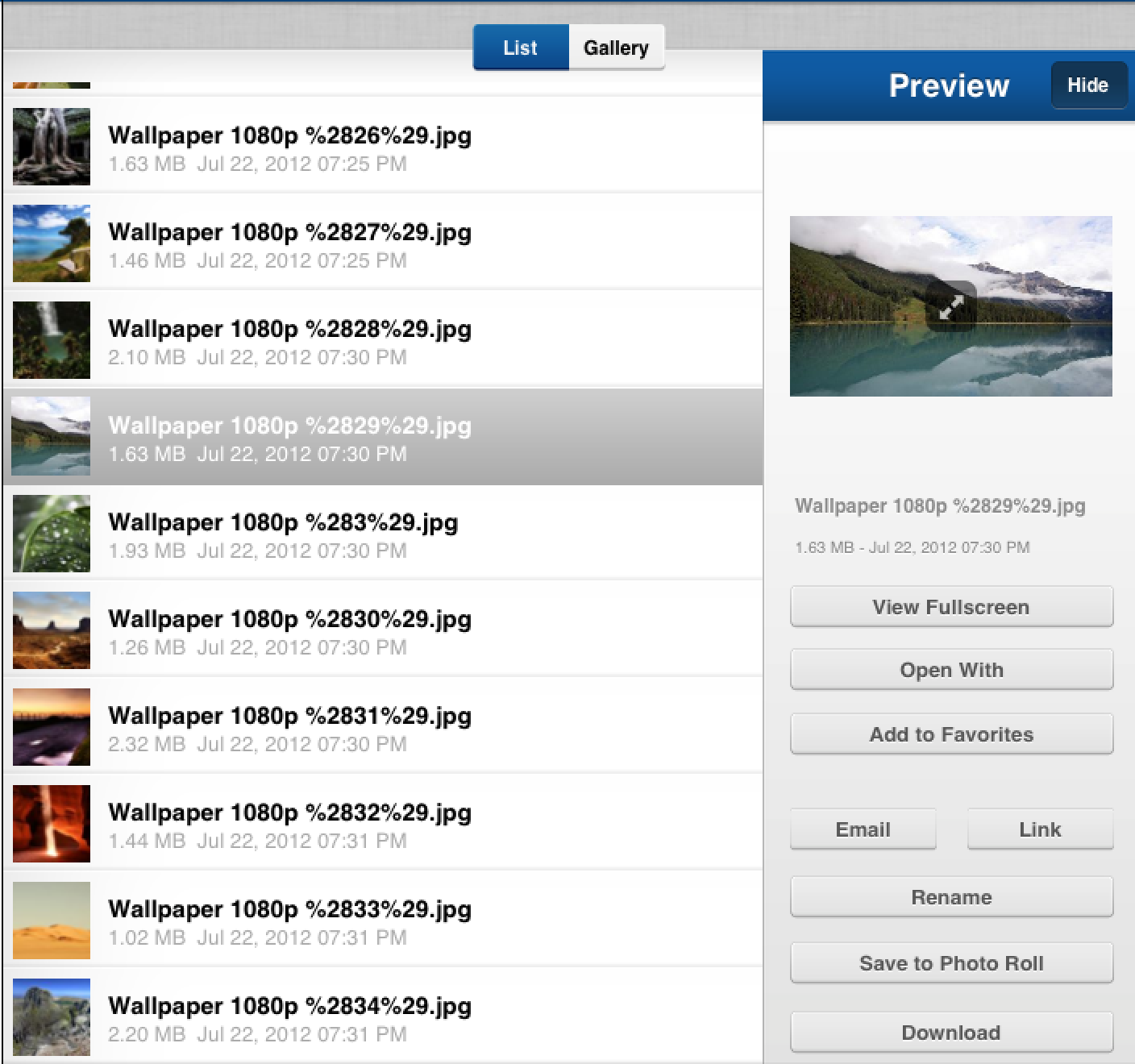Click the highlighted Wallpaper 1080p %2829%29.jpg list name

point(290,426)
